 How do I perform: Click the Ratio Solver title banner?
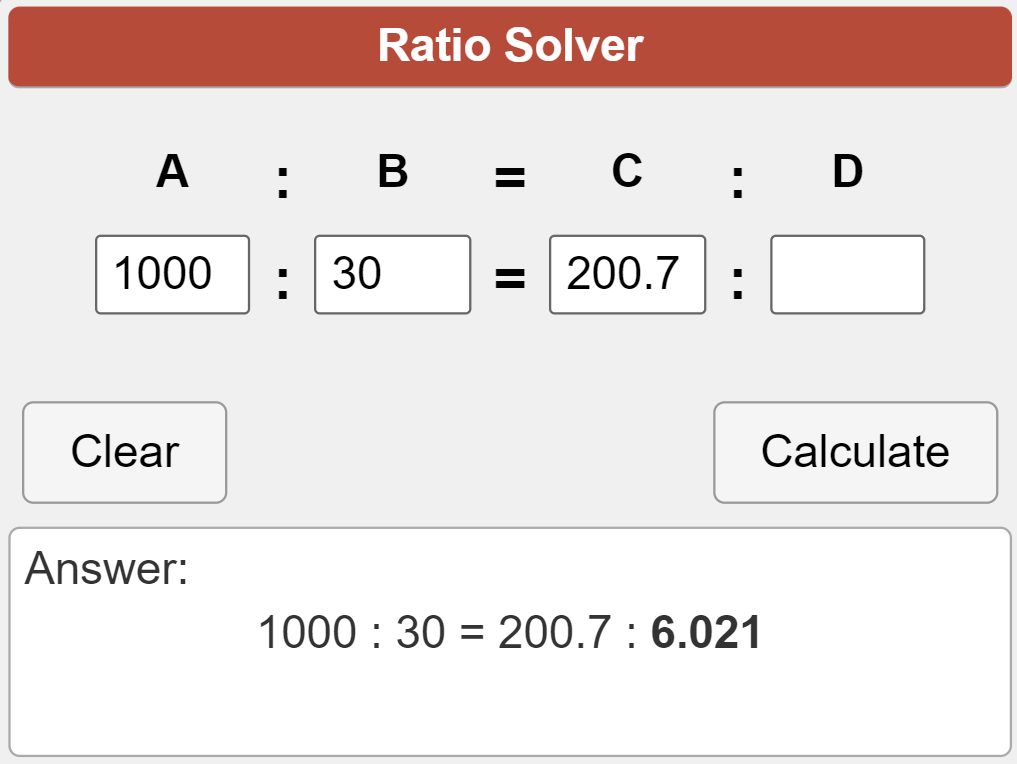[510, 46]
